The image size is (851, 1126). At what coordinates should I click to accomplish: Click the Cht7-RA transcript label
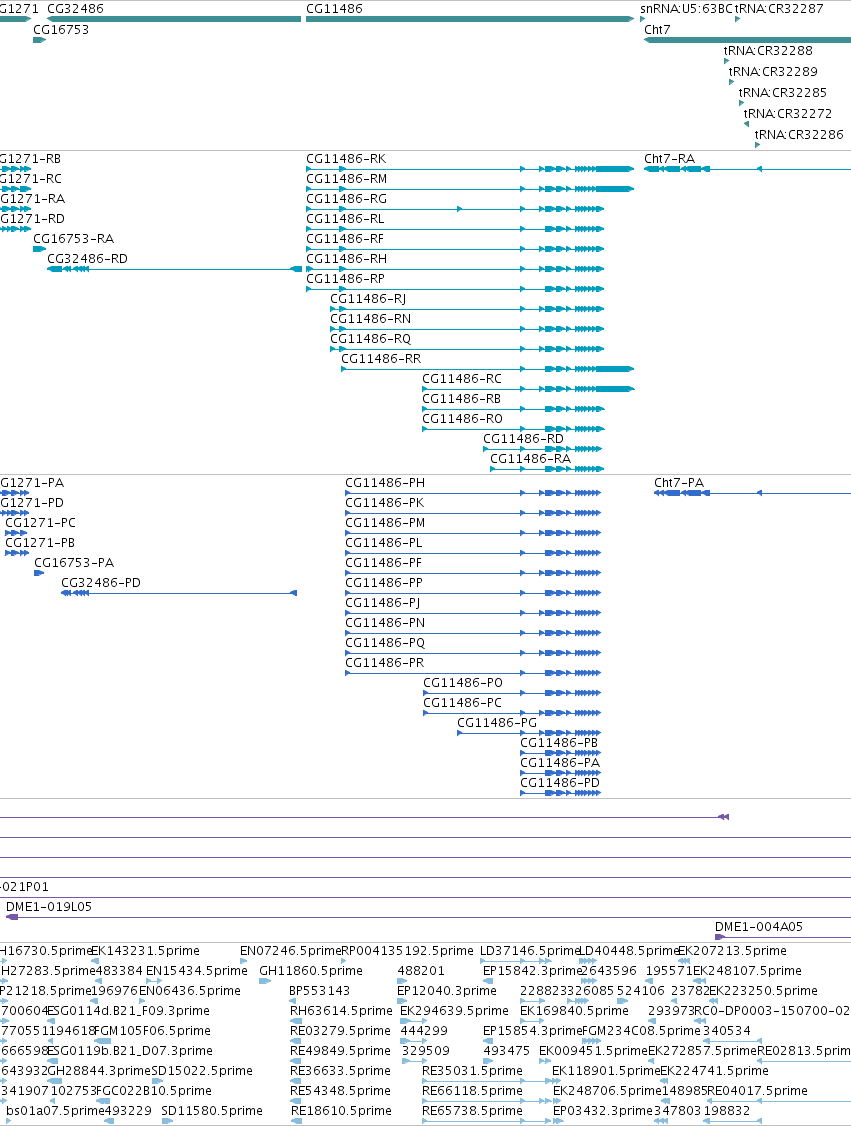tap(669, 159)
